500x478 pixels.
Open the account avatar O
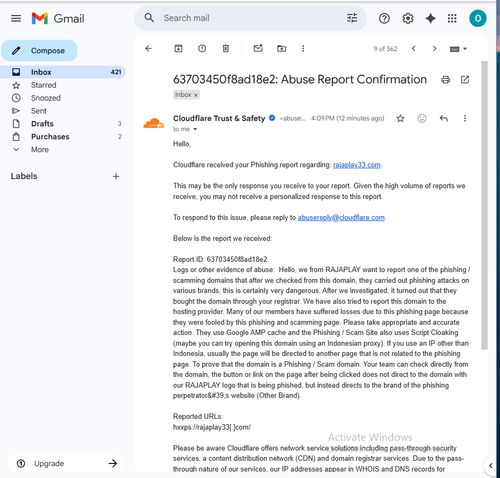[x=478, y=18]
